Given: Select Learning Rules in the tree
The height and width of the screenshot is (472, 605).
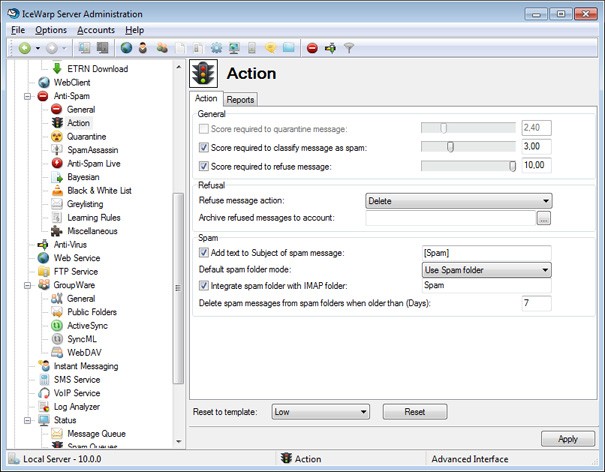Looking at the screenshot, I should 94,218.
